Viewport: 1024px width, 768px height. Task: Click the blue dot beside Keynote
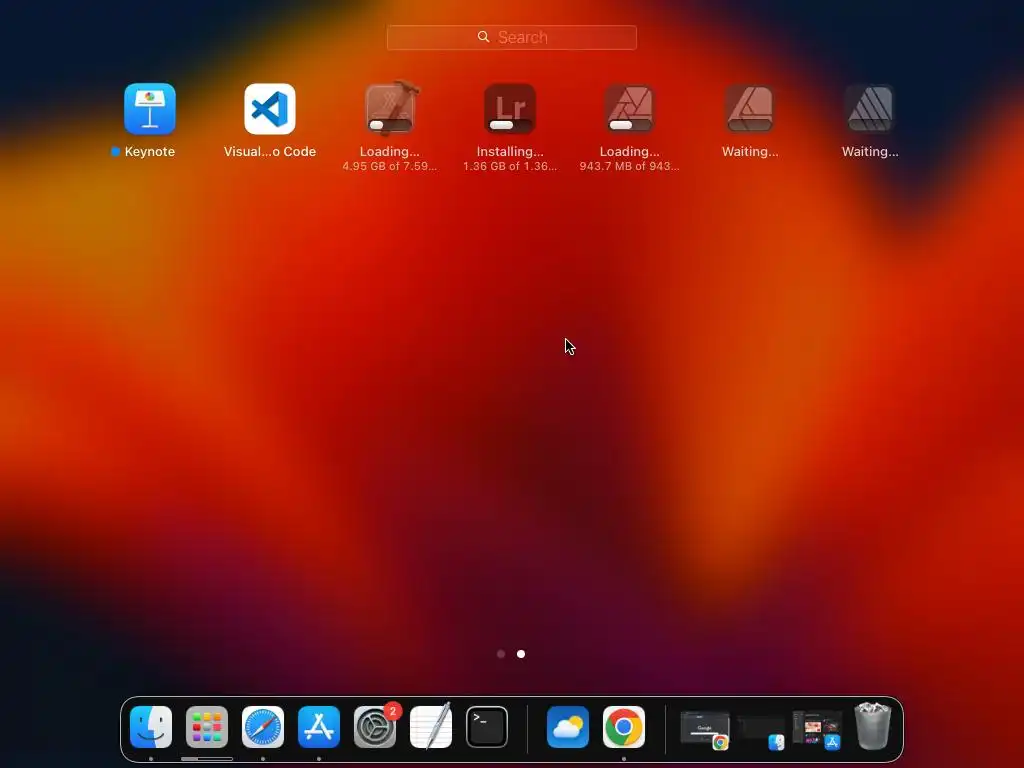point(116,152)
